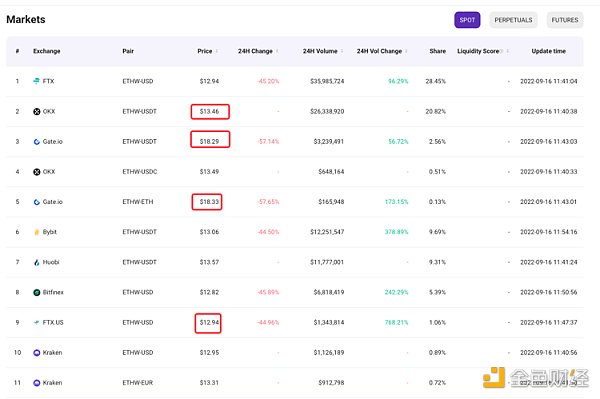The height and width of the screenshot is (399, 600).
Task: Open the Bitfinex exchange name link
Action: [53, 292]
